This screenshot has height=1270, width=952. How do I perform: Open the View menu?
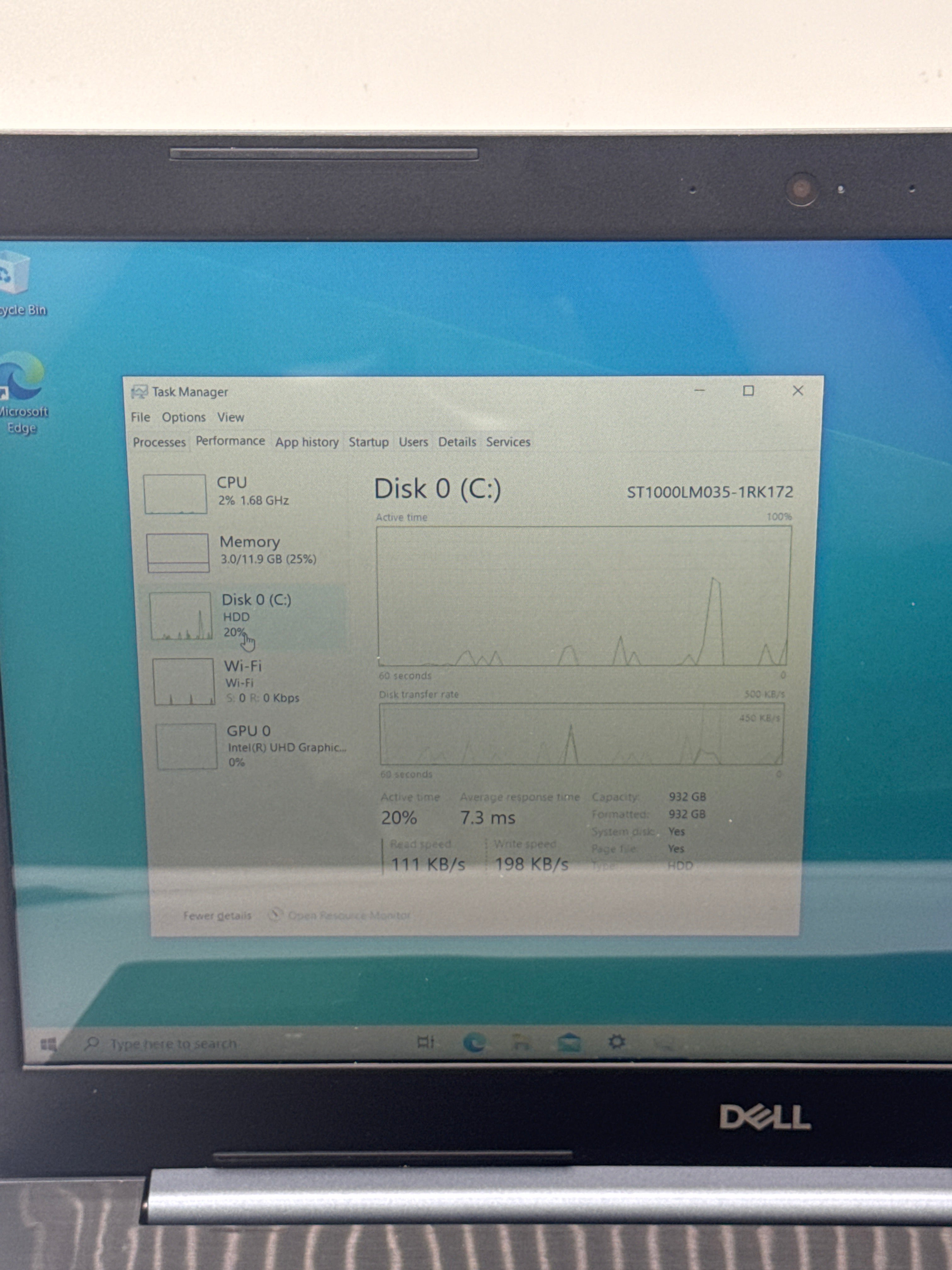pos(231,417)
